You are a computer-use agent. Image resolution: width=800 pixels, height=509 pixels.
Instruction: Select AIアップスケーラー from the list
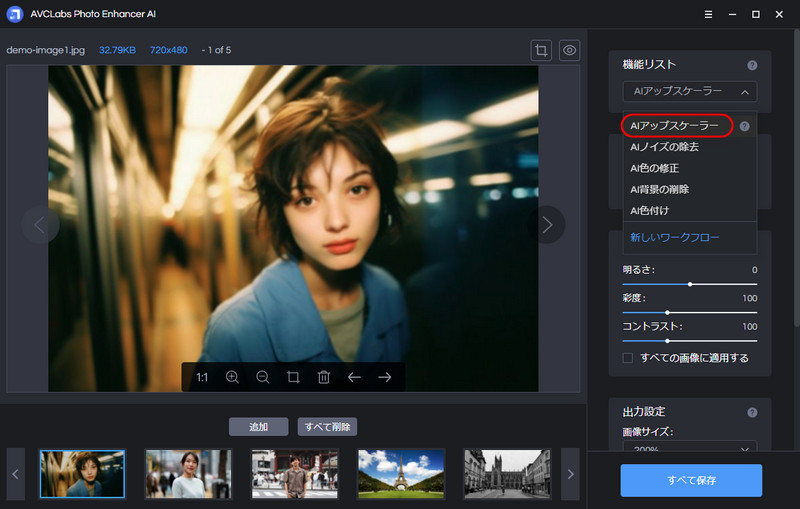pyautogui.click(x=674, y=125)
